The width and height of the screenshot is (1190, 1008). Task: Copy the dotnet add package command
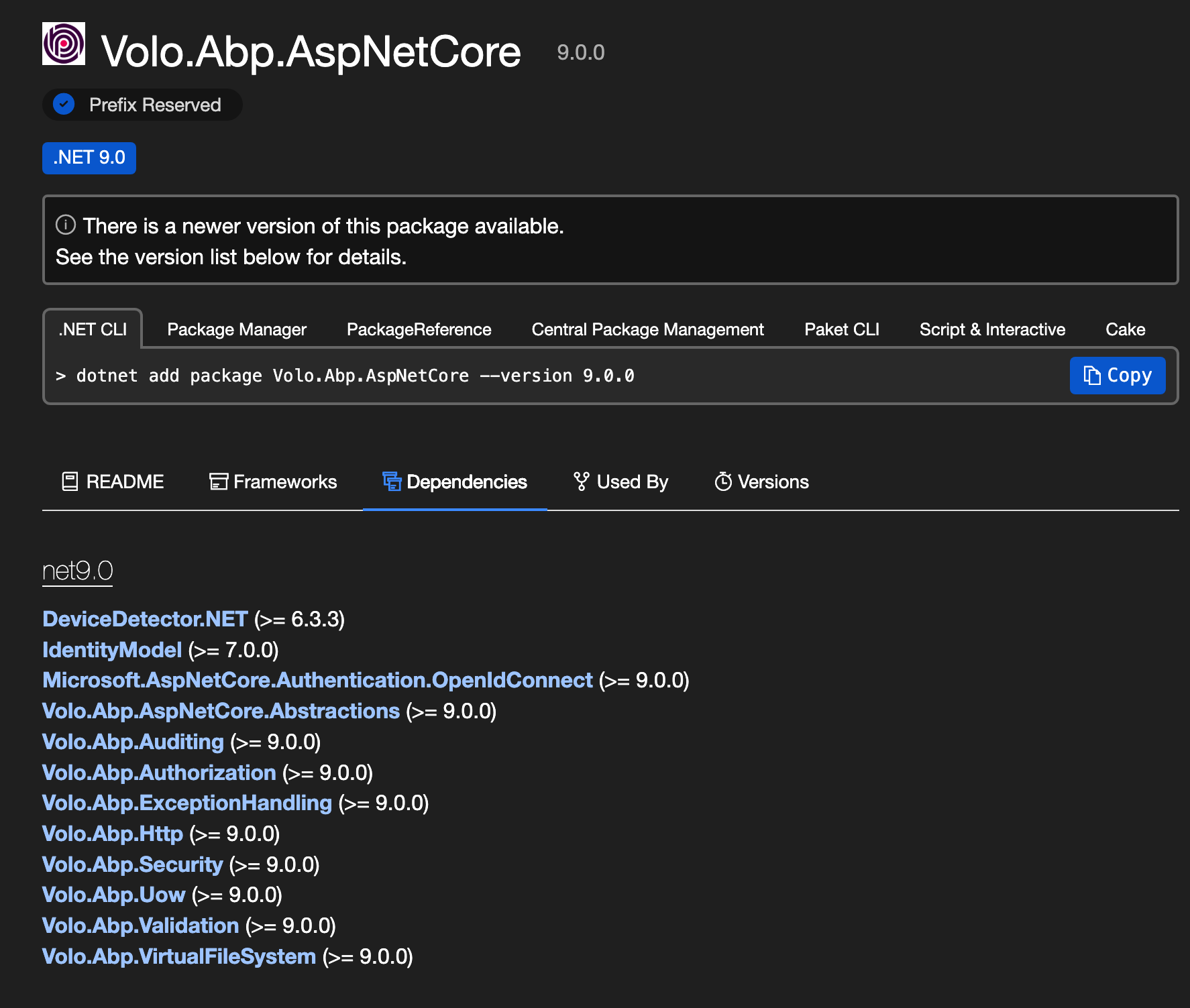point(1117,376)
